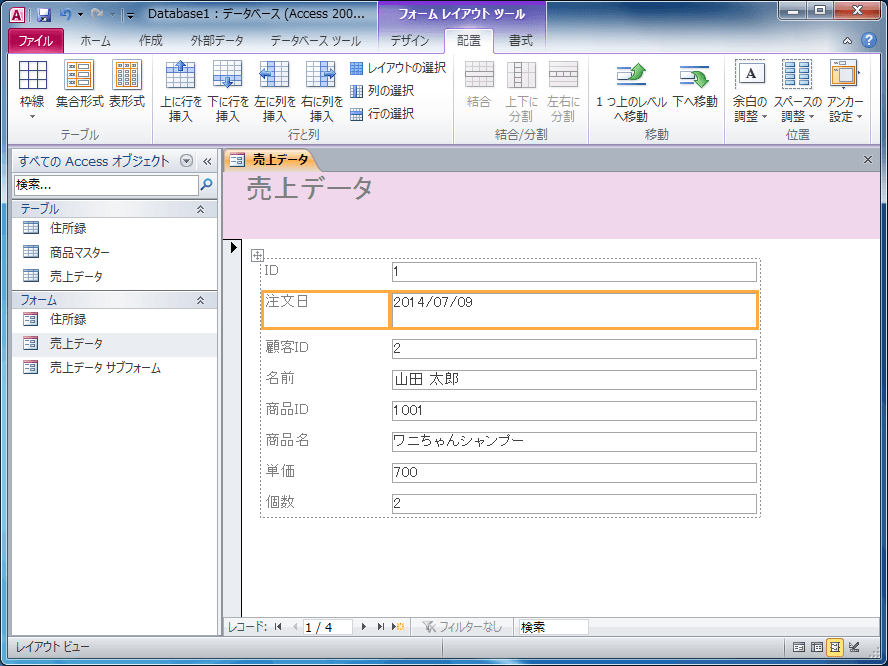
Task: Open Access Help question mark icon
Action: pyautogui.click(x=868, y=40)
